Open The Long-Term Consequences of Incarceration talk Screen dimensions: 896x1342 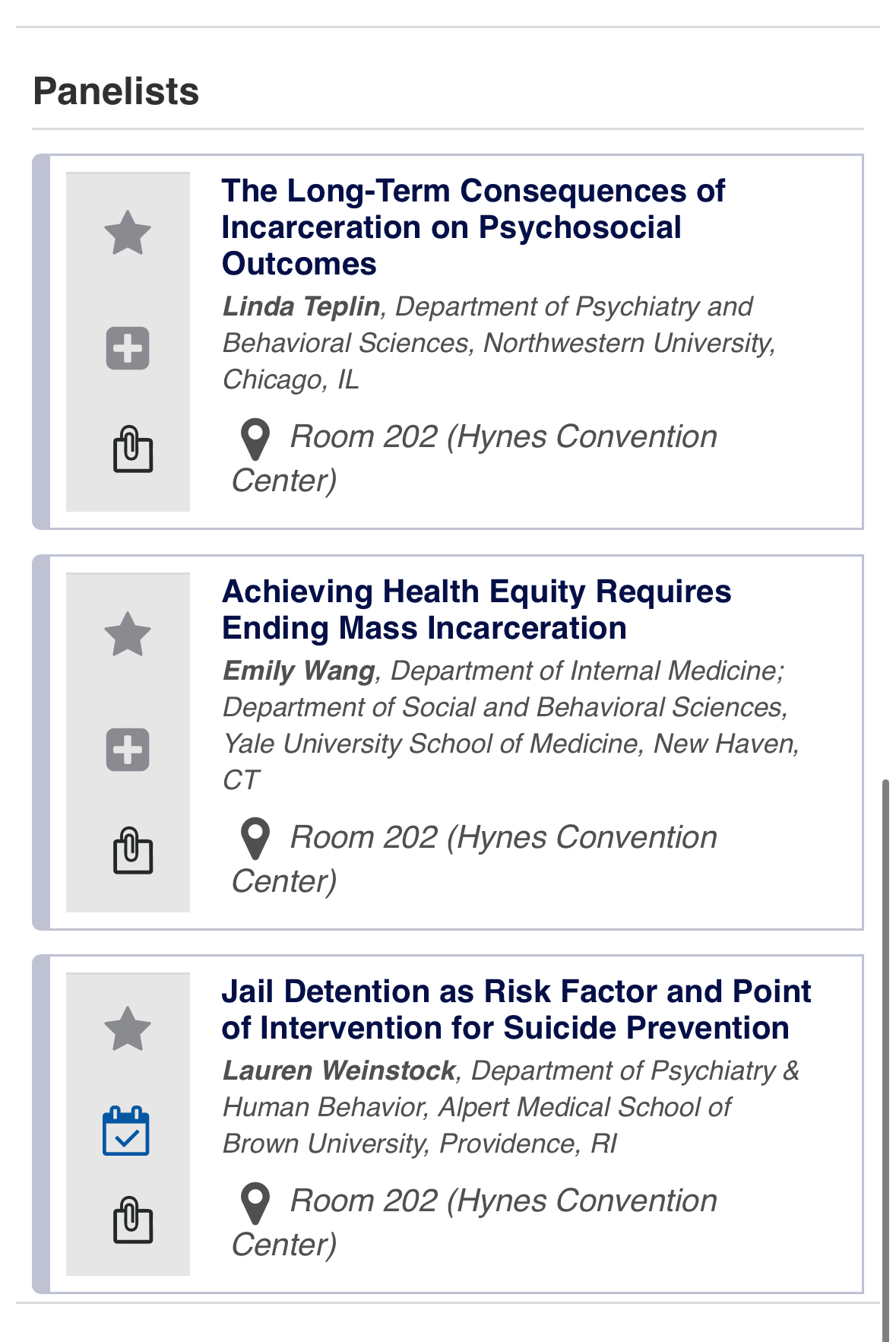(473, 227)
